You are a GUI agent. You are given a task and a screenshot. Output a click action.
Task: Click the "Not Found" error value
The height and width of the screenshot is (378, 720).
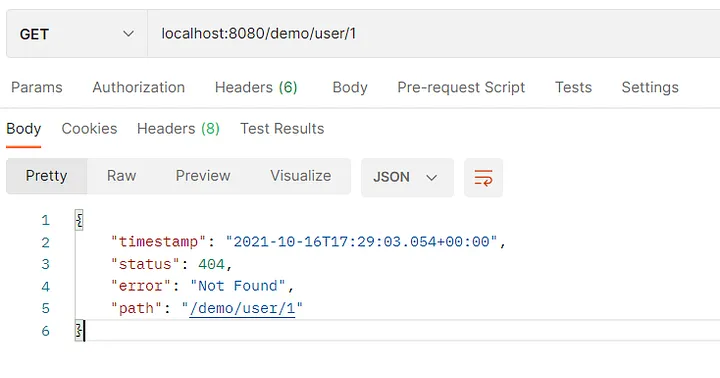pyautogui.click(x=237, y=286)
